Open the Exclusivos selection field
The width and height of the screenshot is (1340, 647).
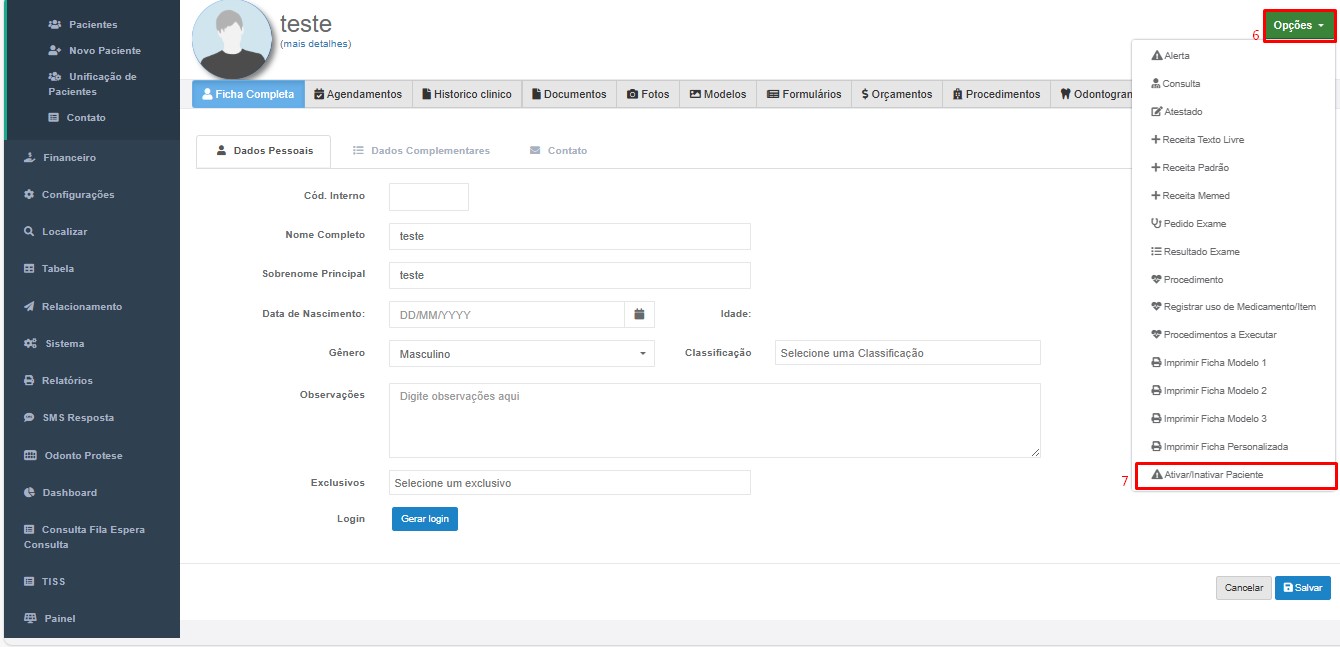tap(569, 483)
